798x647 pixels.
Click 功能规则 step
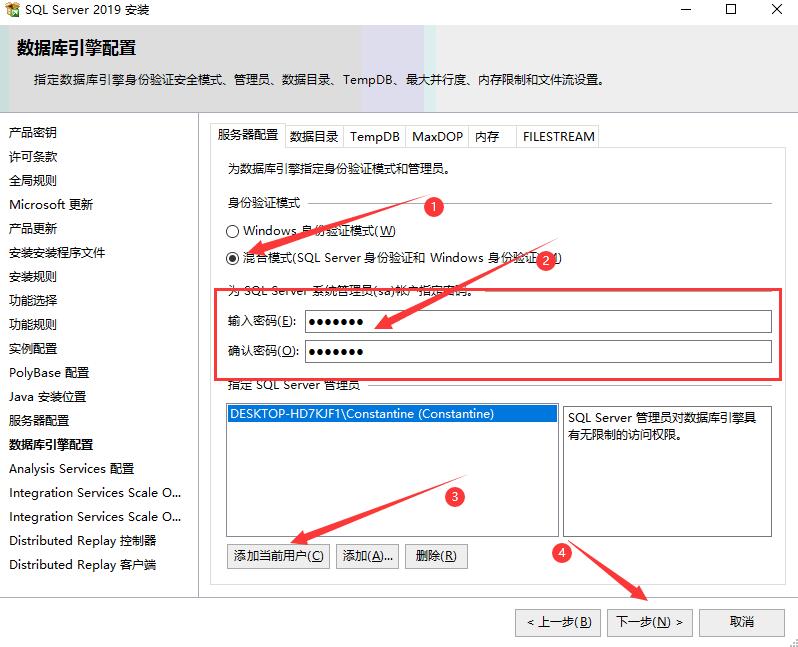[33, 324]
